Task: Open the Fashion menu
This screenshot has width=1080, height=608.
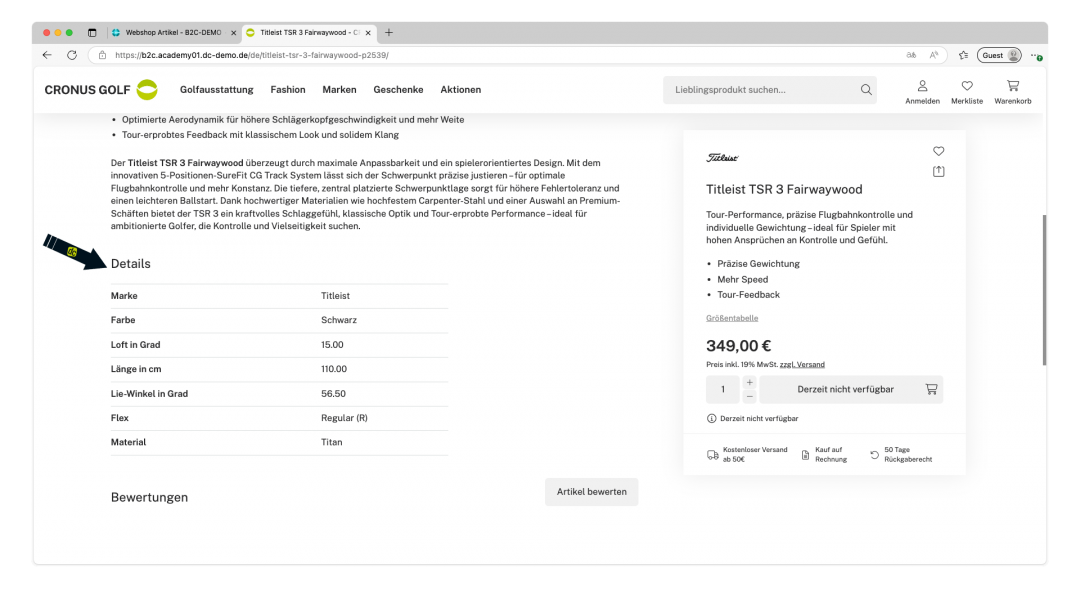Action: (x=288, y=90)
